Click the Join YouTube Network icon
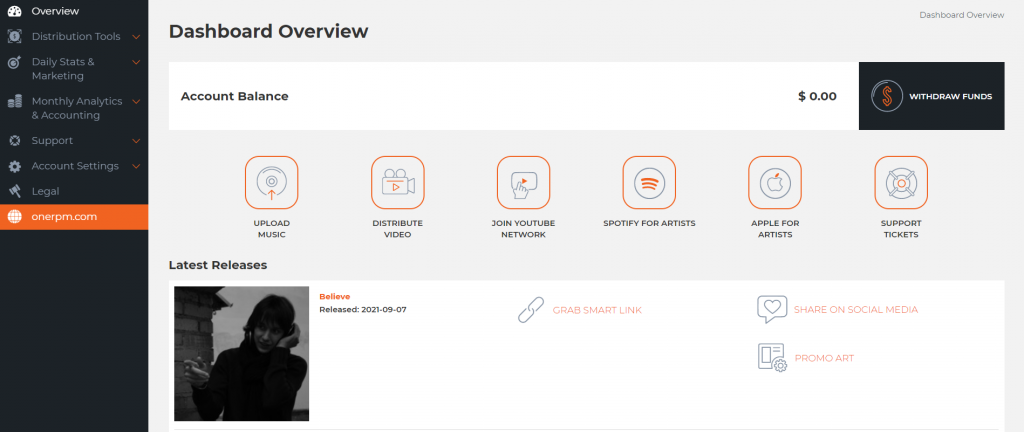1024x432 pixels. [x=524, y=182]
